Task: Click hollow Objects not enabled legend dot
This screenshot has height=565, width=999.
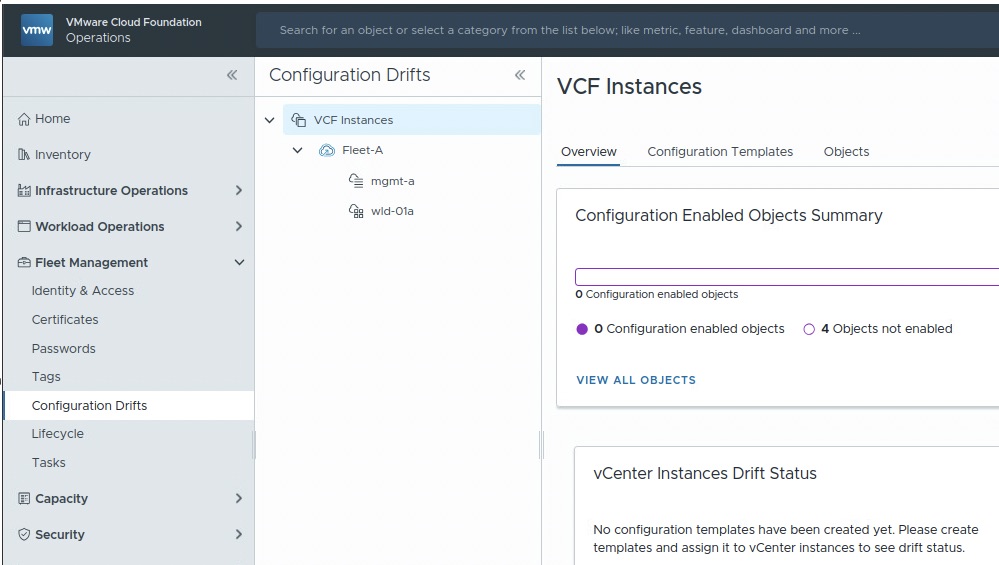Action: [809, 329]
